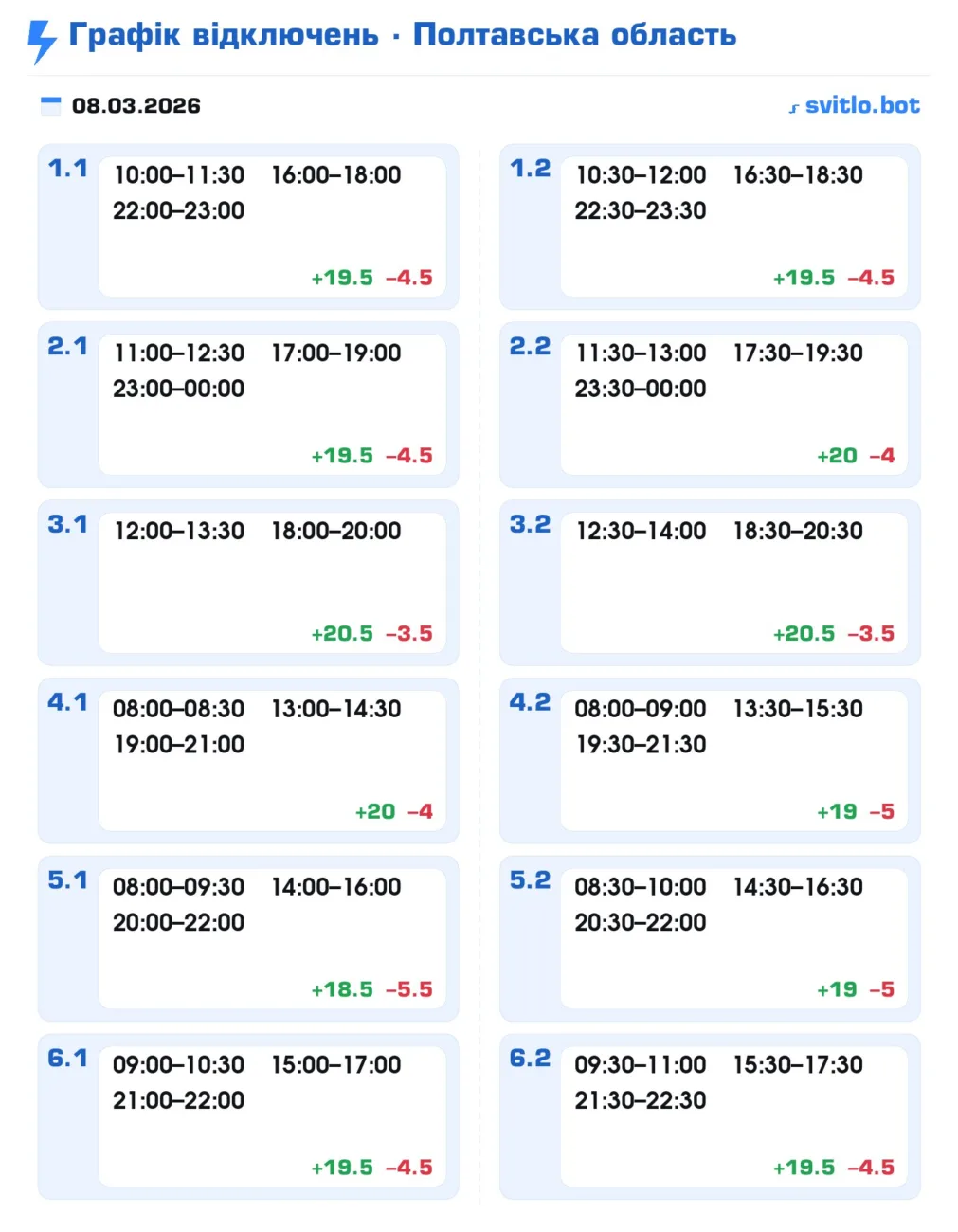Image resolution: width=958 pixels, height=1232 pixels.
Task: Select queue 2.1 label
Action: click(67, 347)
